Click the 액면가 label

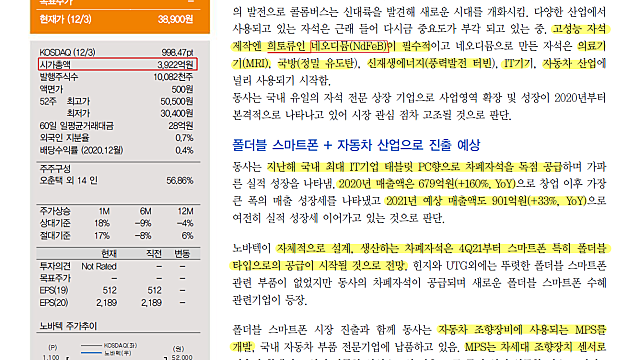point(51,89)
